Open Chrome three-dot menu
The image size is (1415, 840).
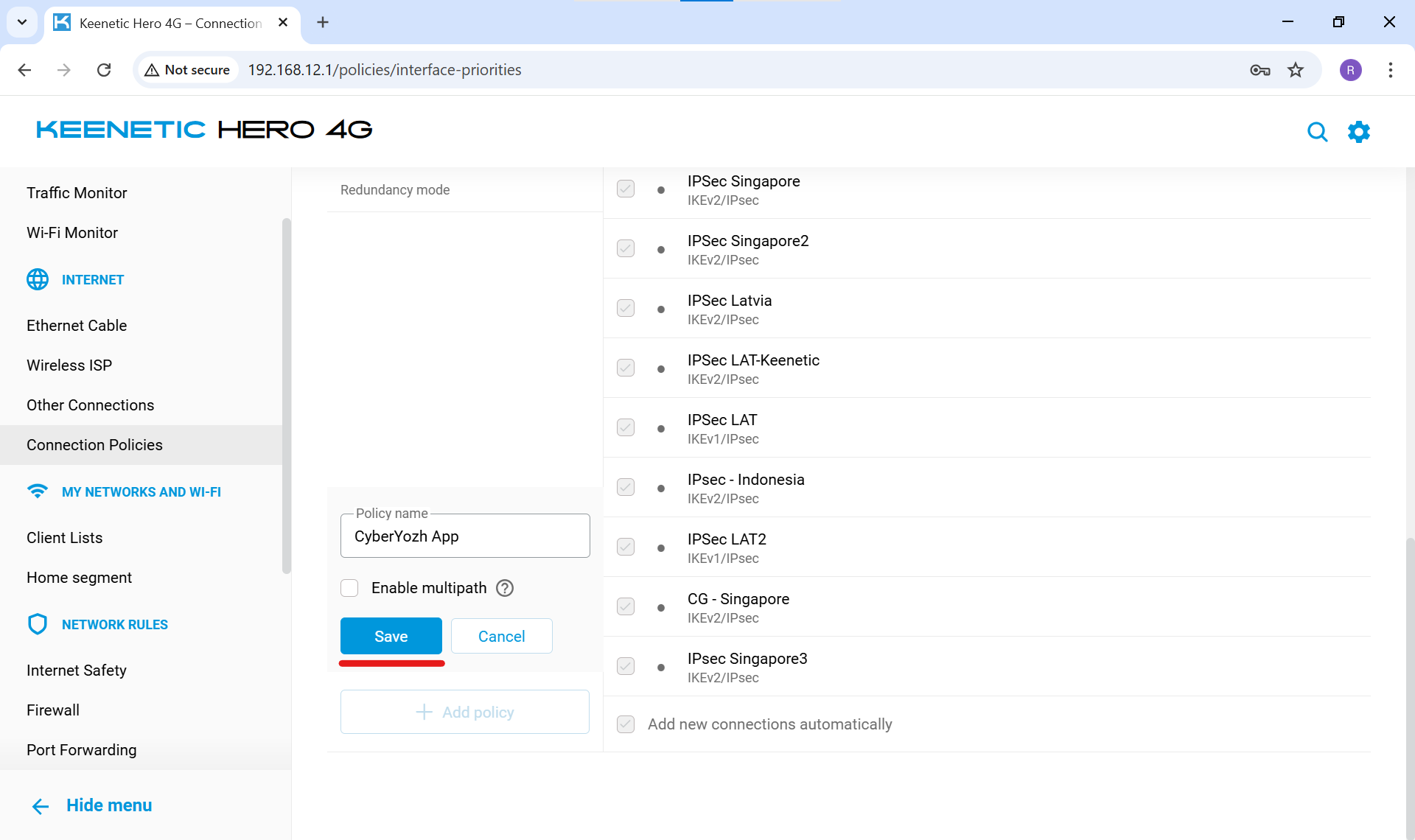point(1390,70)
